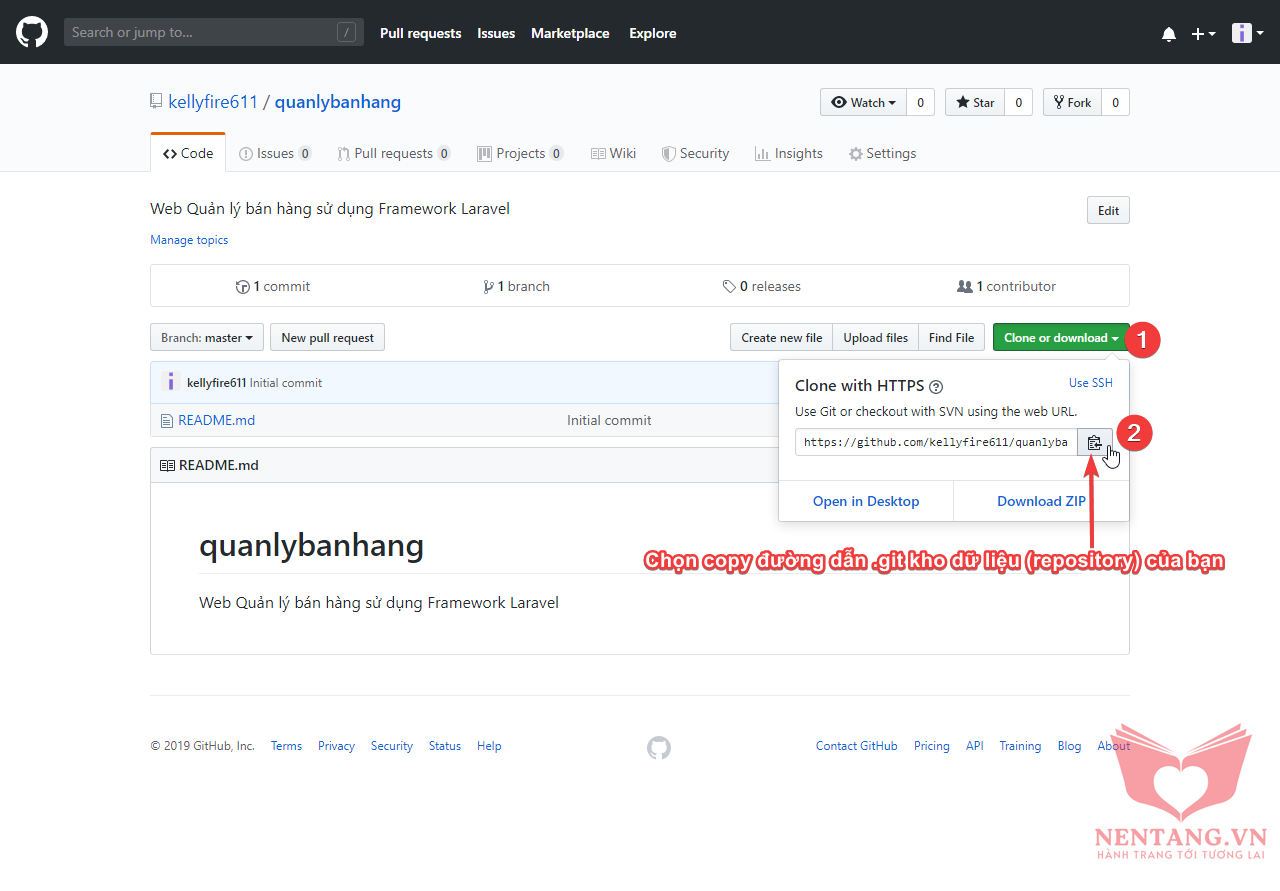Focus the Search or jump to field
The width and height of the screenshot is (1280, 891).
click(x=200, y=32)
